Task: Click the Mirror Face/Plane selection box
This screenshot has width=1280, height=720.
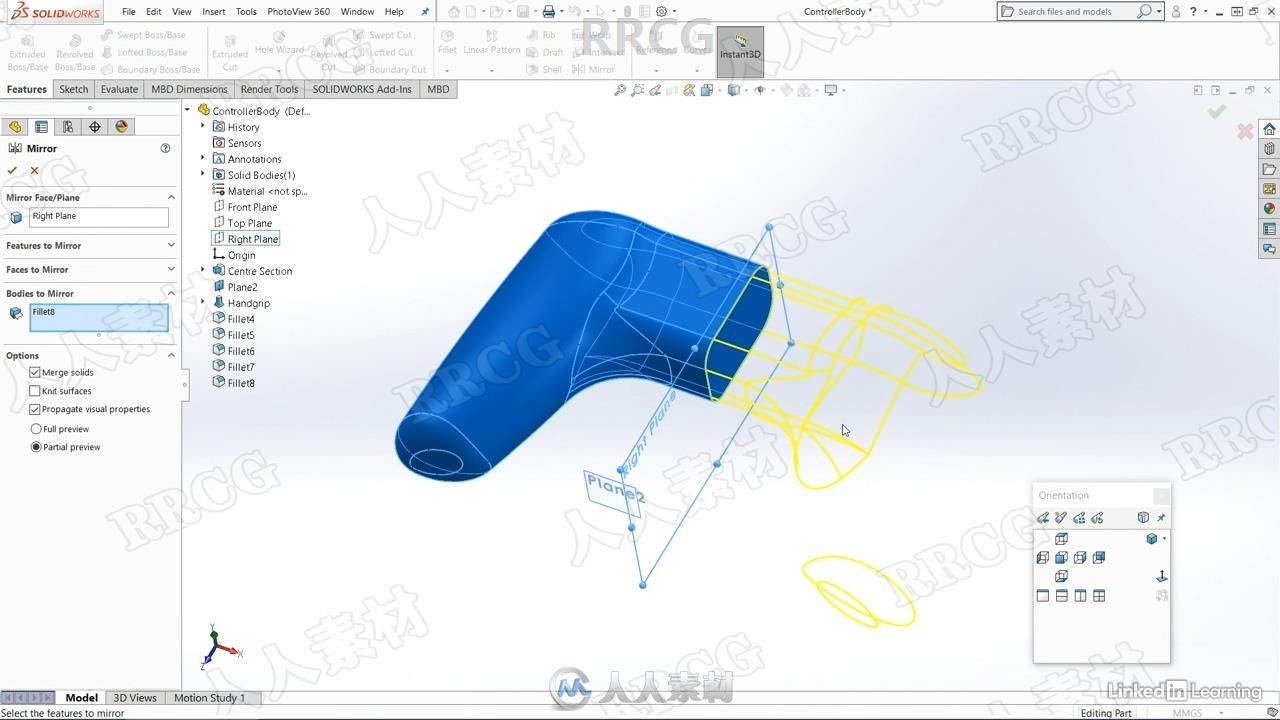Action: point(99,217)
